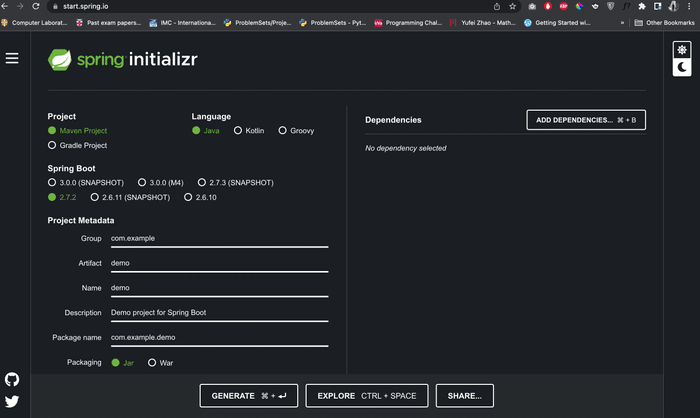Open the Twitter link icon
The height and width of the screenshot is (418, 700).
click(x=12, y=401)
